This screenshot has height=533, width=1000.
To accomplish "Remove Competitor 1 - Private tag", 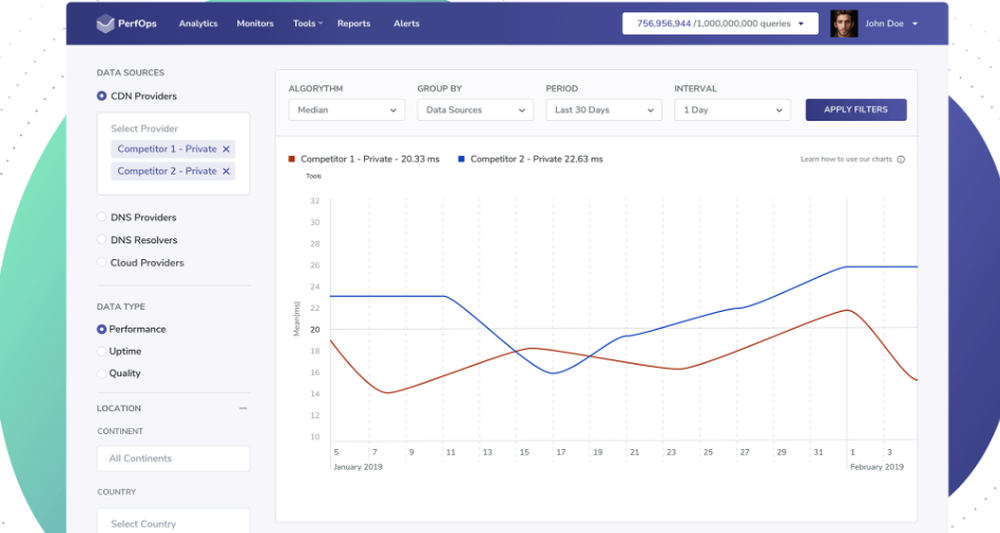I will pos(226,149).
